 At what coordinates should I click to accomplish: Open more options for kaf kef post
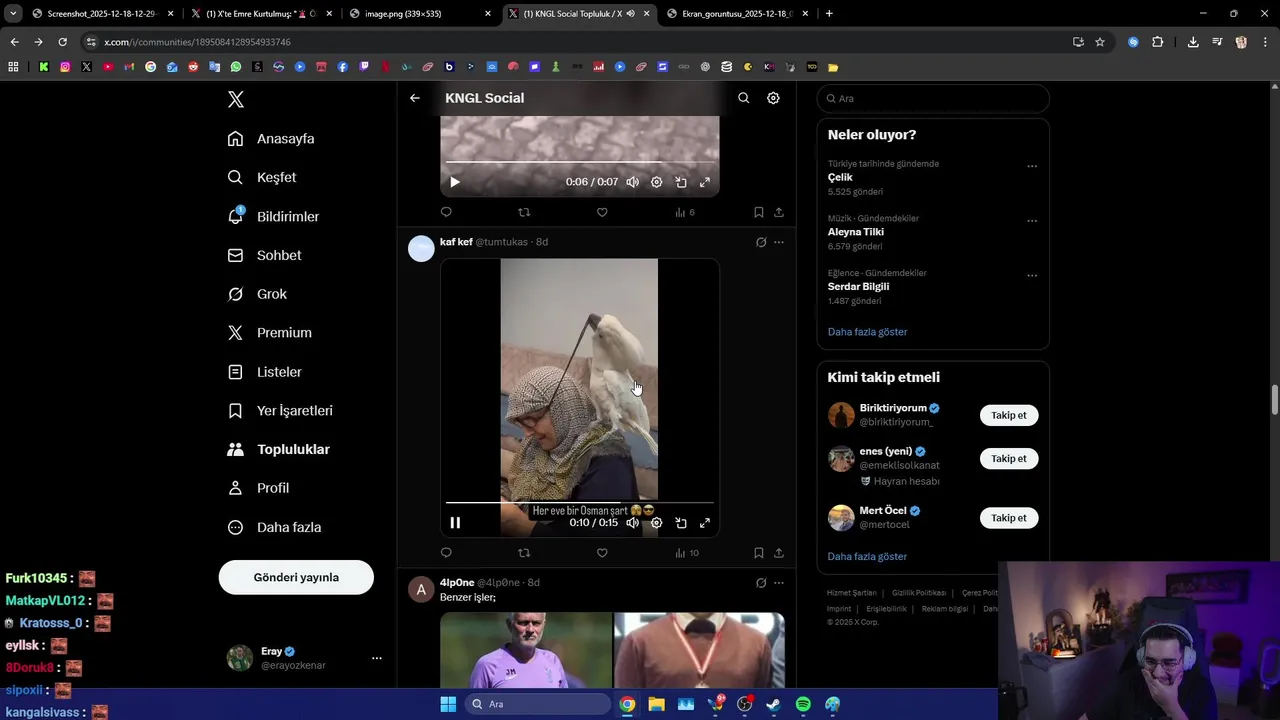pos(779,242)
